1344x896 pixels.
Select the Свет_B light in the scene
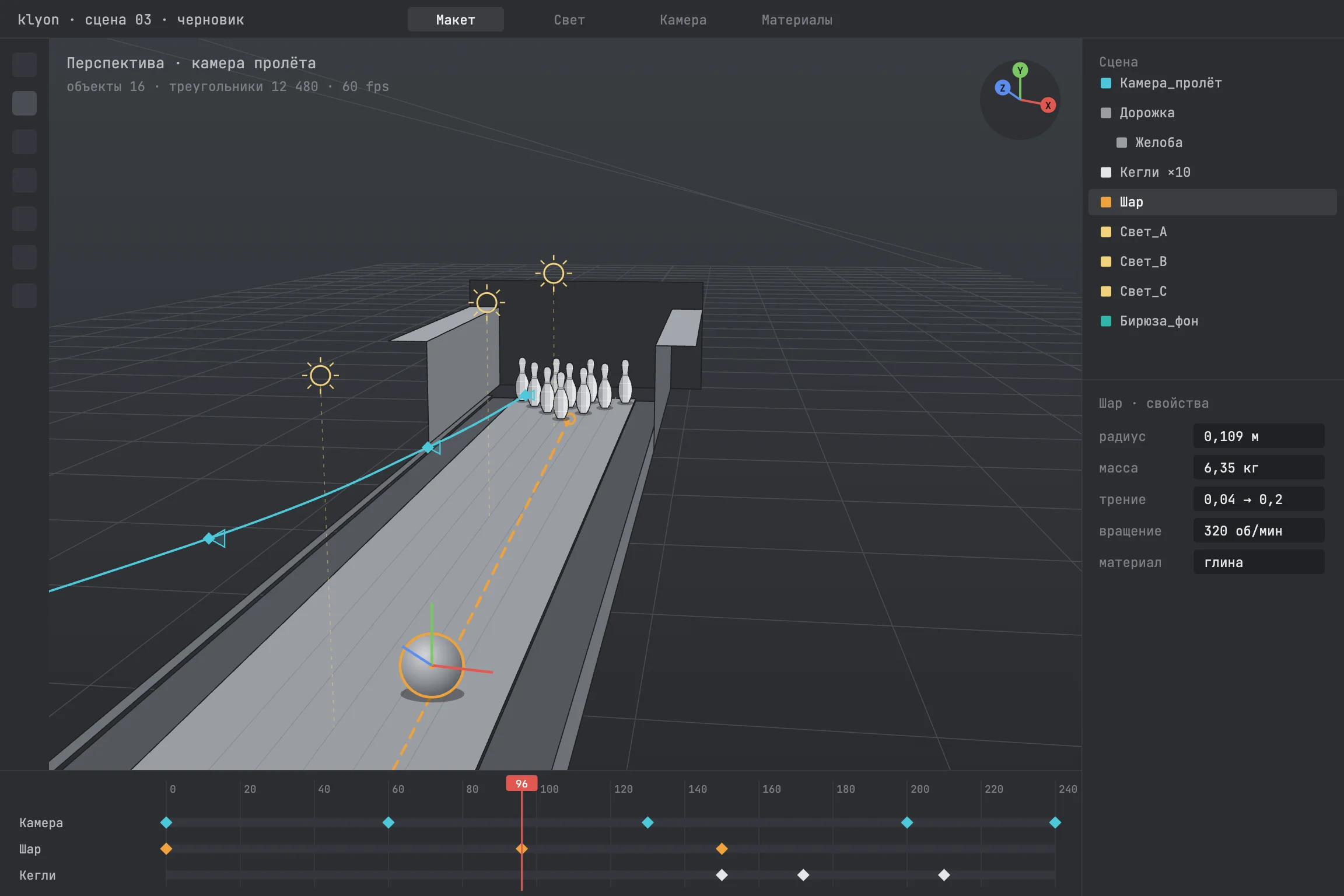pyautogui.click(x=1212, y=261)
